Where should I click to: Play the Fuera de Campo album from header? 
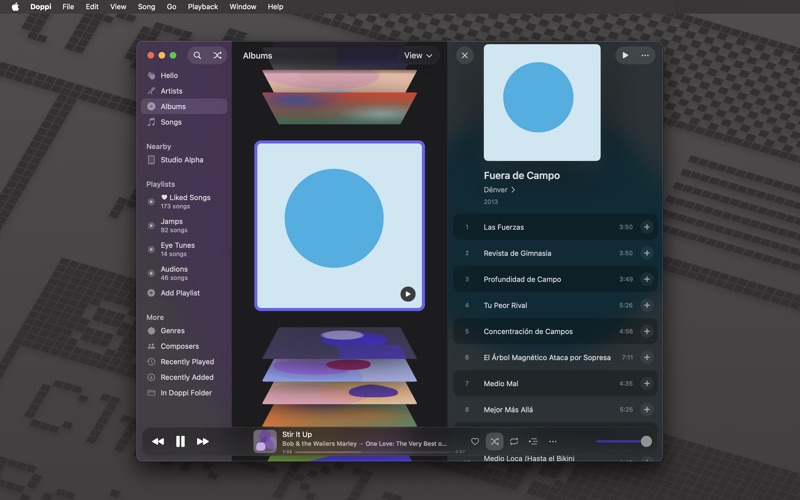625,55
